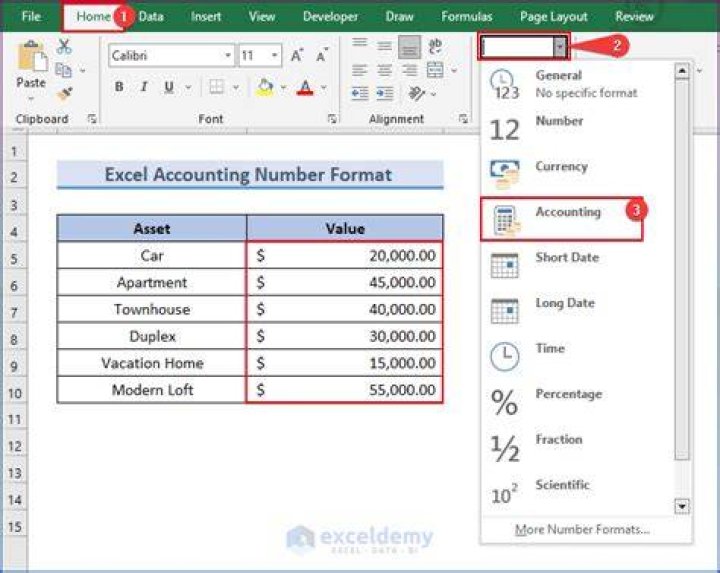Select Long Date format option
Screen dimensions: 720x573
(x=576, y=310)
